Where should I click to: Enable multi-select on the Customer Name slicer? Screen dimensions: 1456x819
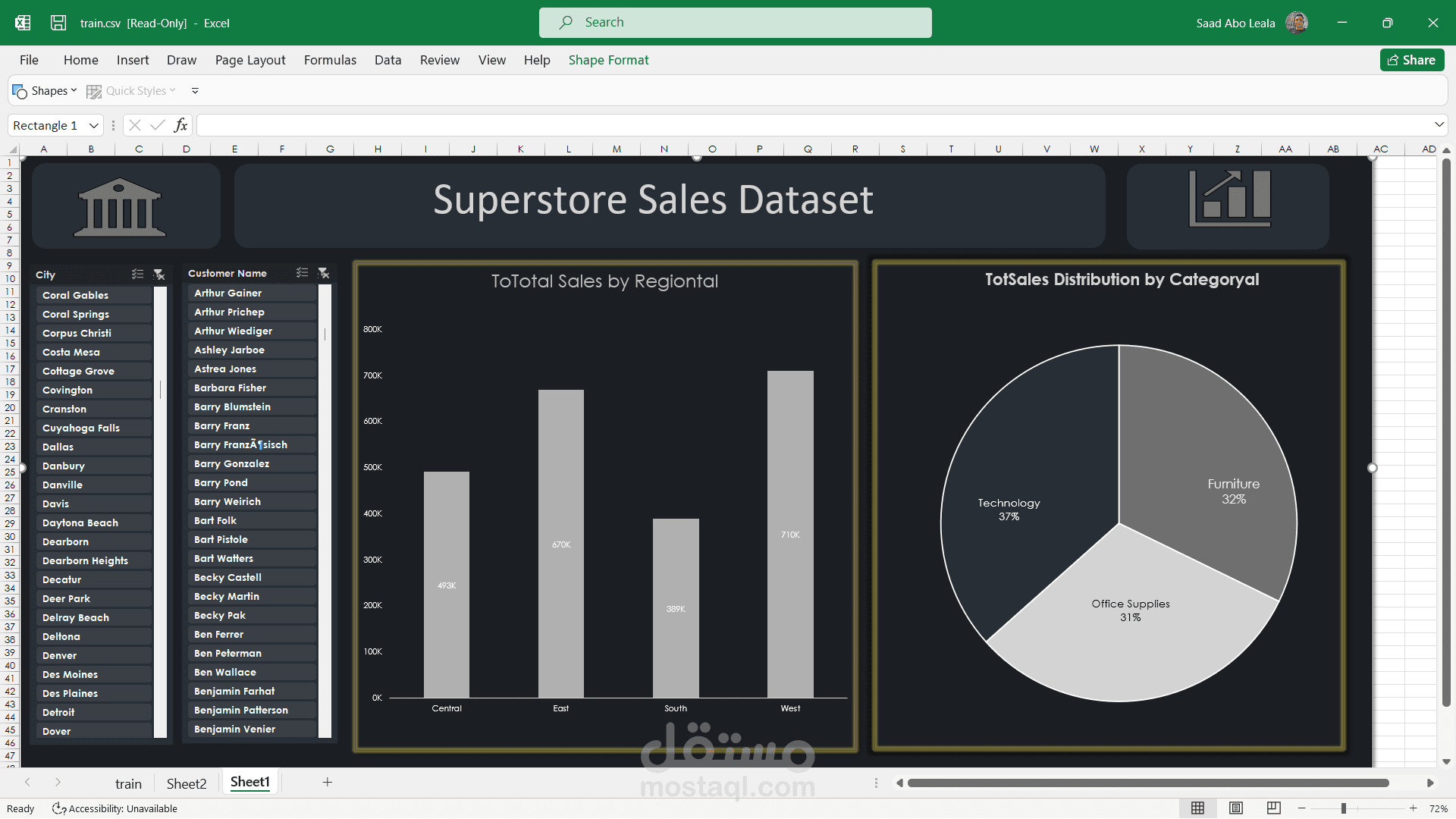click(302, 273)
